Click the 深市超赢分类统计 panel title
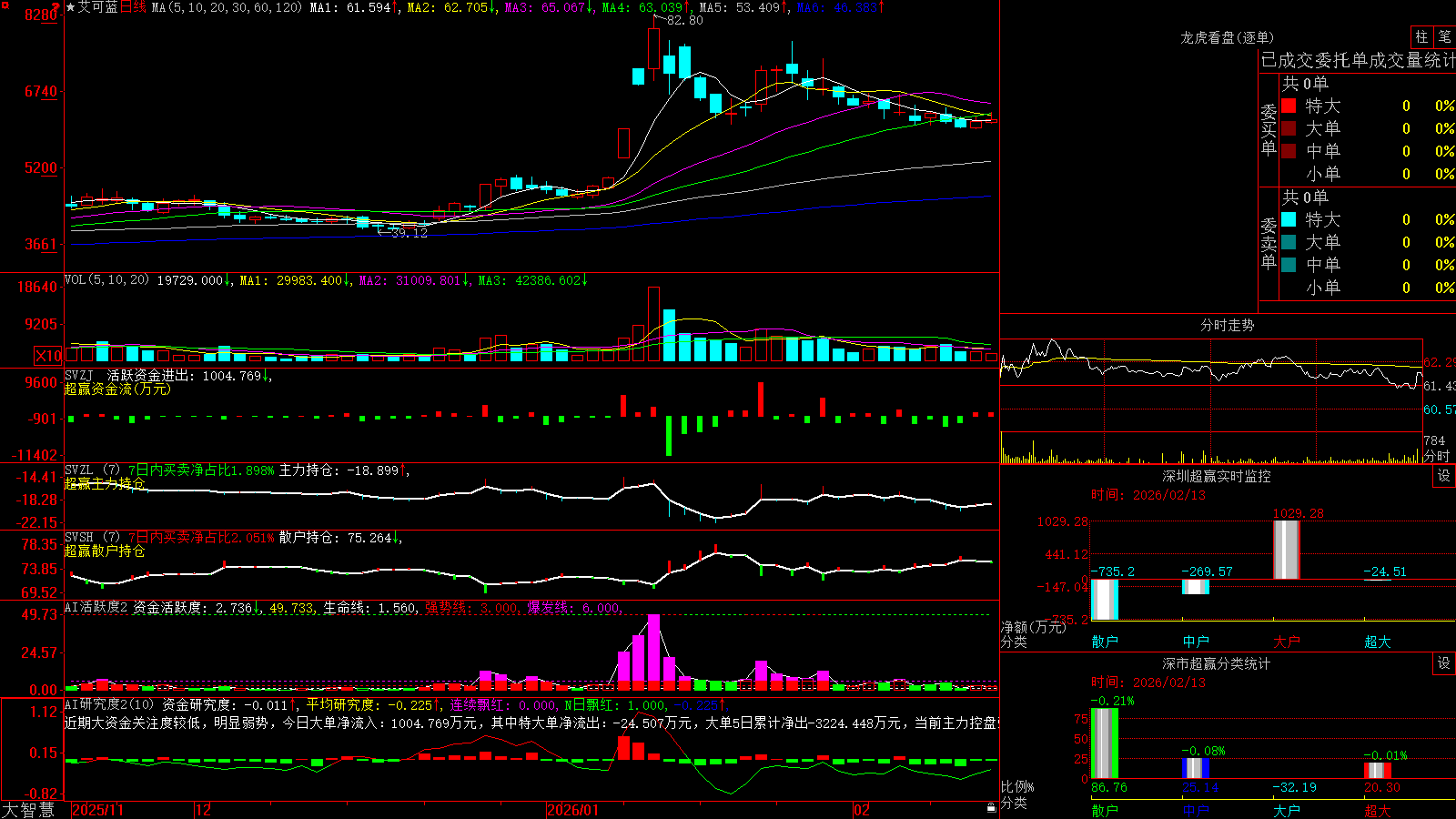This screenshot has height=819, width=1456. pos(1217,663)
